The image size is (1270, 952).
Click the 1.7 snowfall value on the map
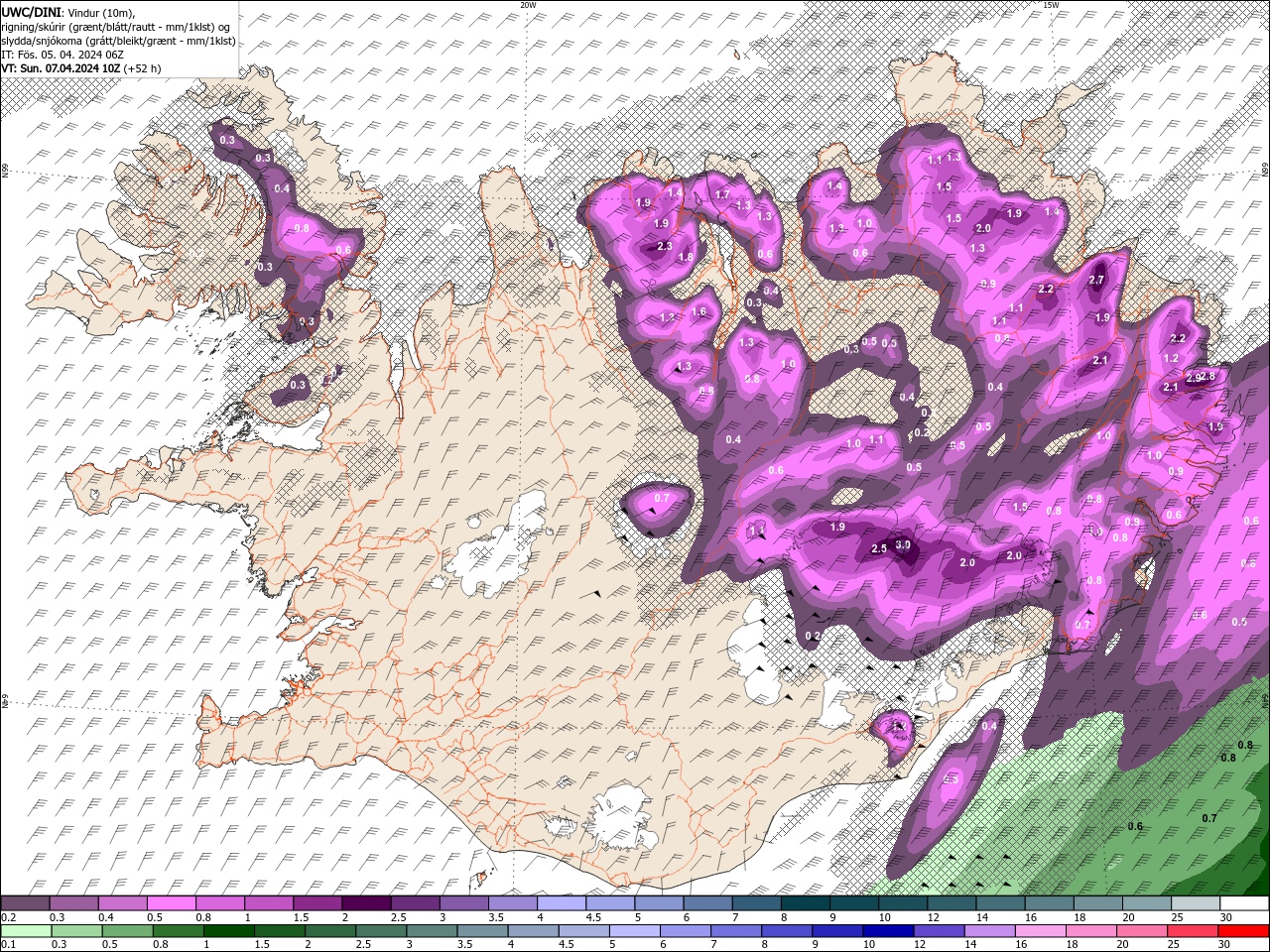pyautogui.click(x=723, y=195)
